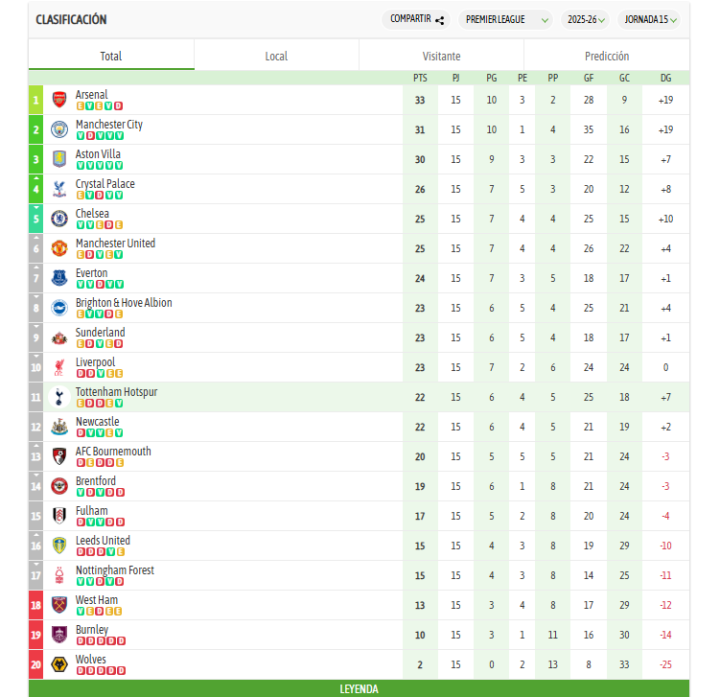Click the Chelsea club badge
720x697 pixels.
pyautogui.click(x=59, y=219)
